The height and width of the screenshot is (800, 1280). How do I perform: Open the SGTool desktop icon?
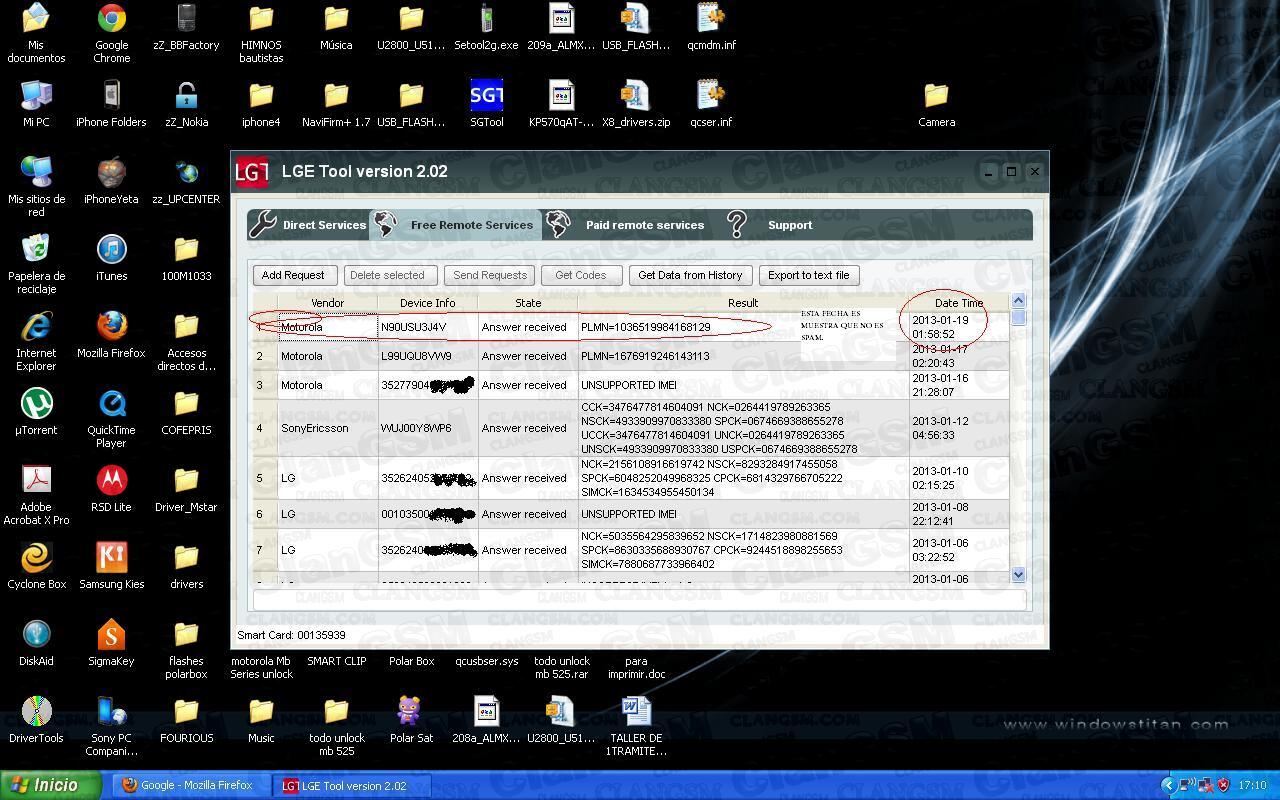click(486, 104)
